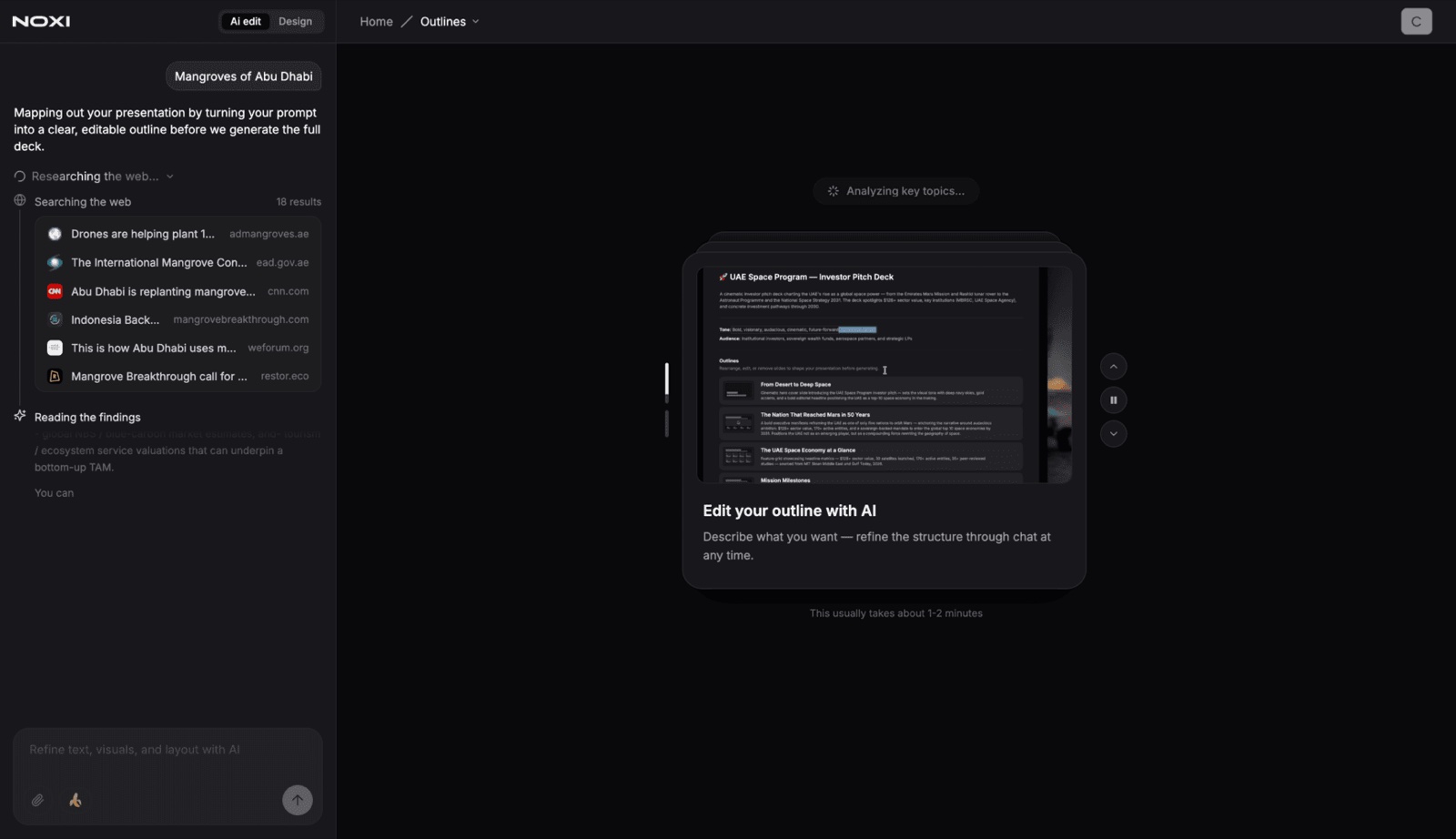
Task: Click the cnn.com domain label
Action: click(288, 291)
